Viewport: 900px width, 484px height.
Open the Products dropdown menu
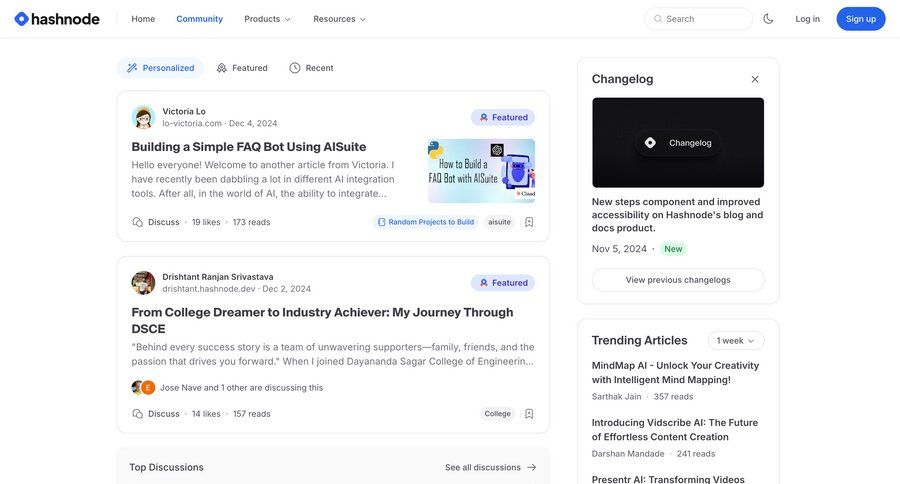(267, 19)
